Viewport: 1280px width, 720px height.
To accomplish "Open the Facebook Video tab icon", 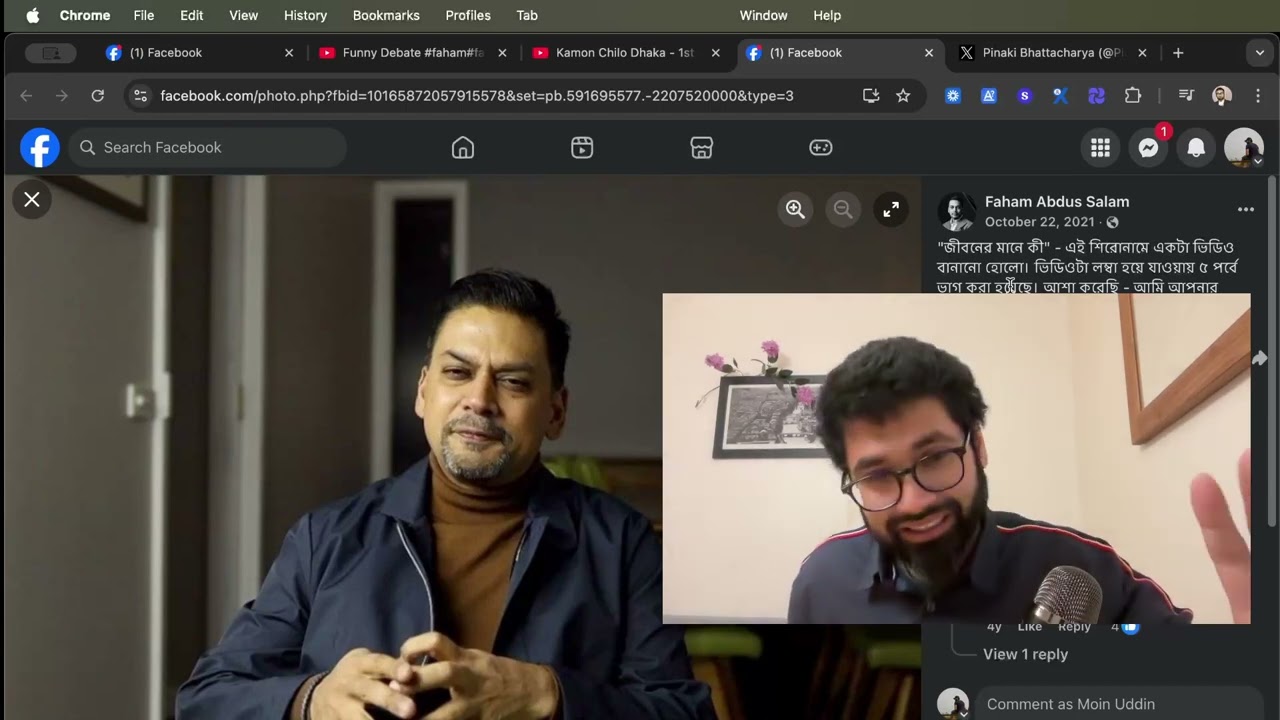I will (x=582, y=148).
